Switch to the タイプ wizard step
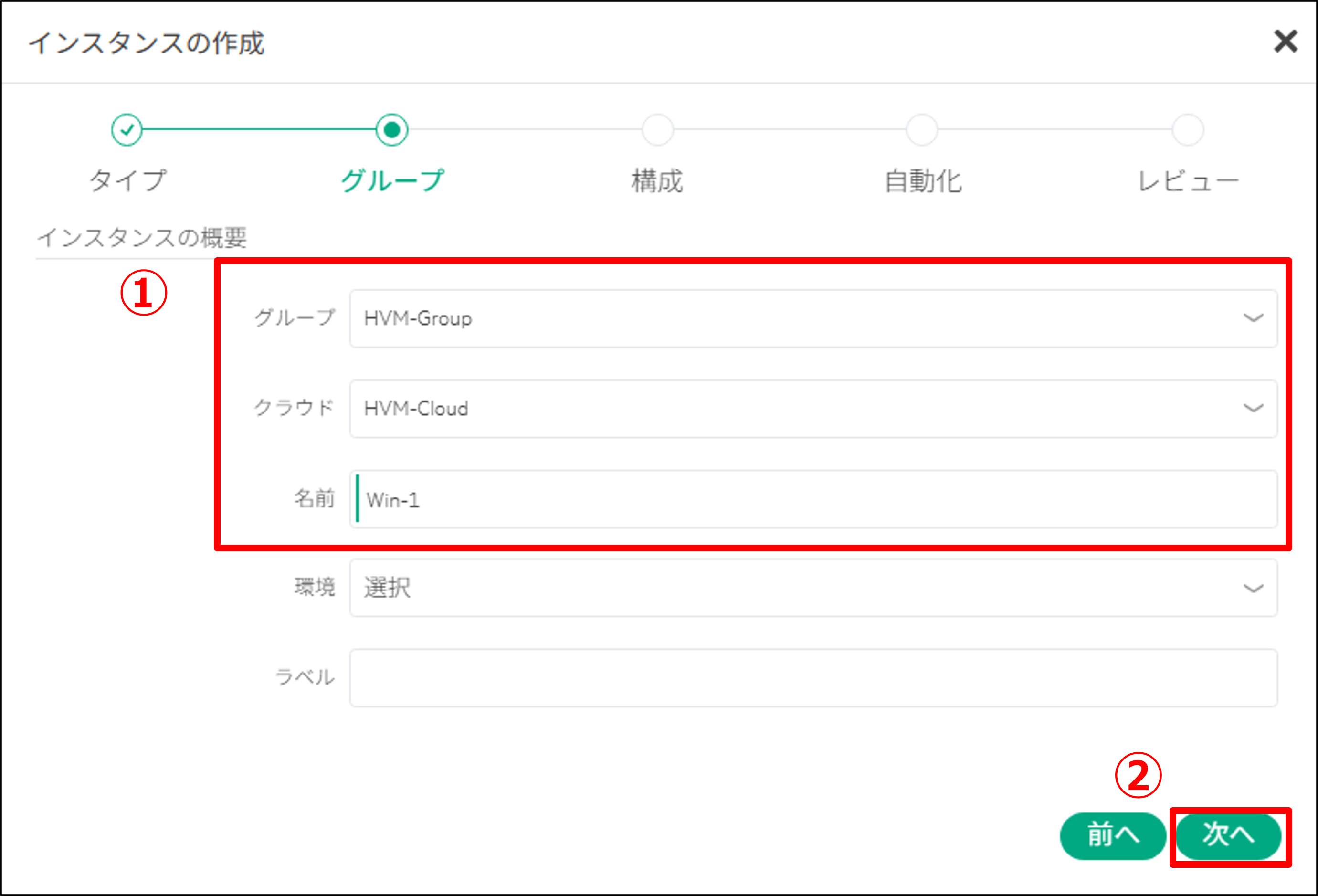This screenshot has height=896, width=1318. tap(129, 180)
